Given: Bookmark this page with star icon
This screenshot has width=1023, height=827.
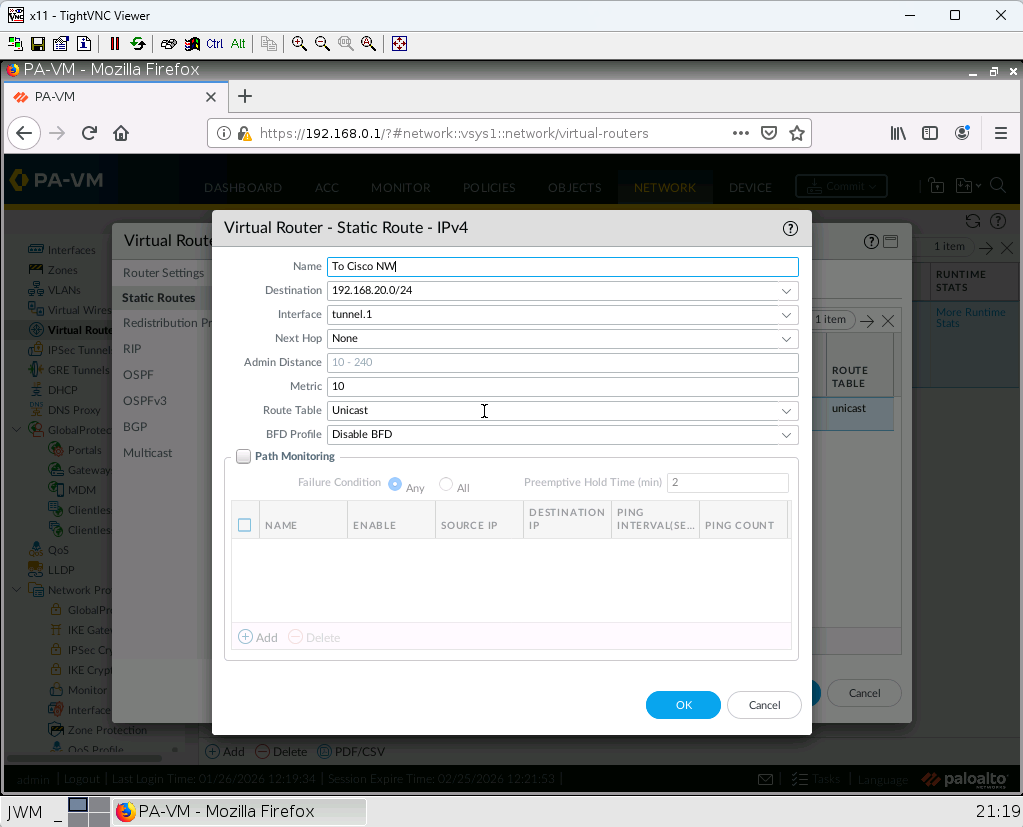Looking at the screenshot, I should pos(797,133).
